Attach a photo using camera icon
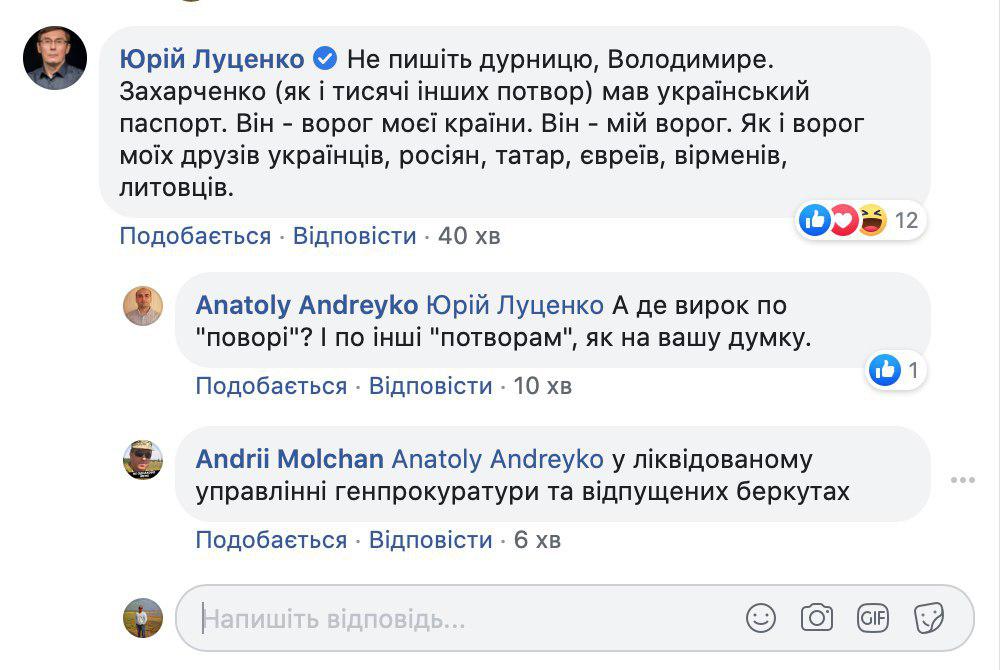Viewport: 1000px width, 670px height. coord(817,618)
